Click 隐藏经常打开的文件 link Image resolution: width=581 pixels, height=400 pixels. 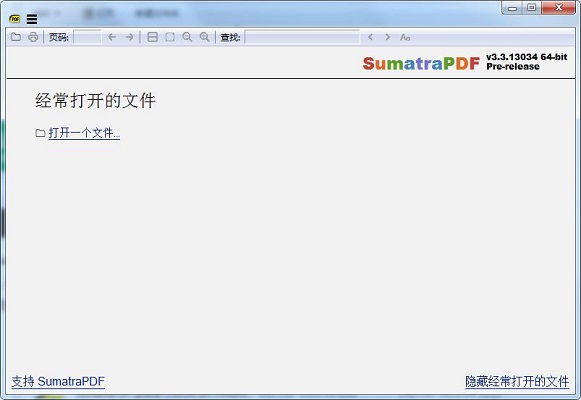pos(517,381)
